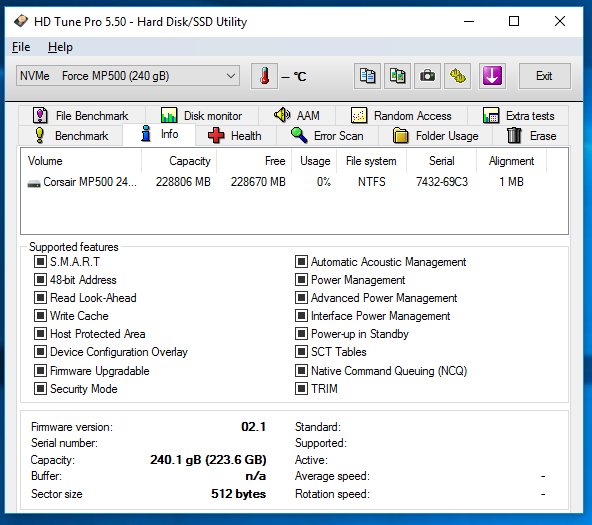Toggle the Automatic Acoustic Management checkbox
The width and height of the screenshot is (592, 525).
[x=301, y=261]
